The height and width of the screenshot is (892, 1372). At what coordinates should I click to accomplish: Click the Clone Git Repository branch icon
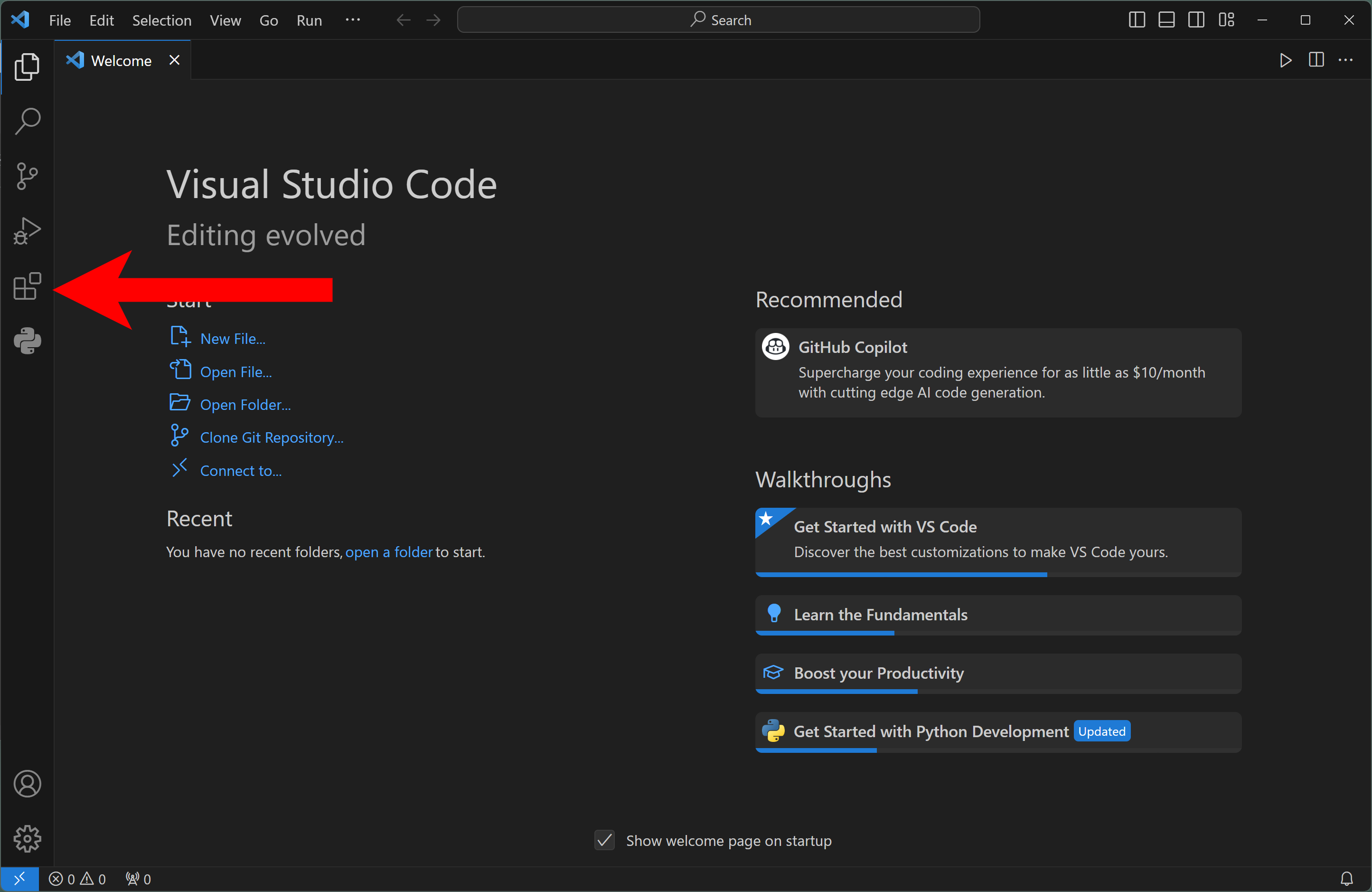point(179,436)
